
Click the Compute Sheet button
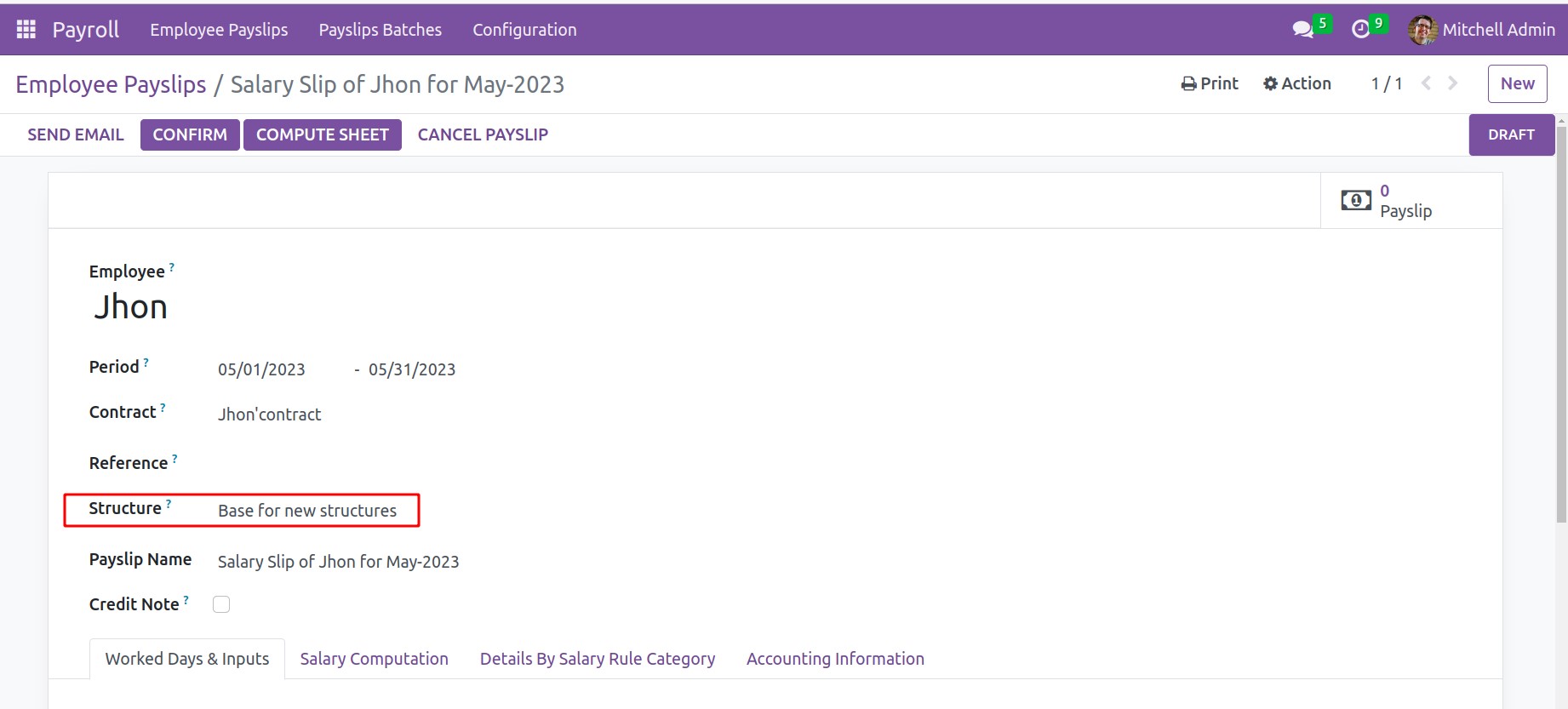[x=322, y=134]
